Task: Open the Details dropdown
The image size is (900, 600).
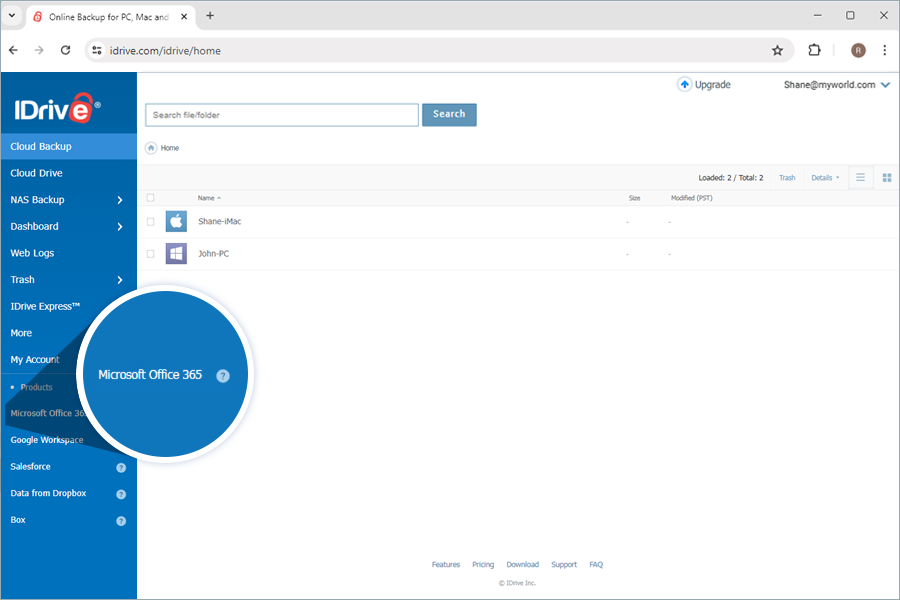Action: tap(825, 177)
